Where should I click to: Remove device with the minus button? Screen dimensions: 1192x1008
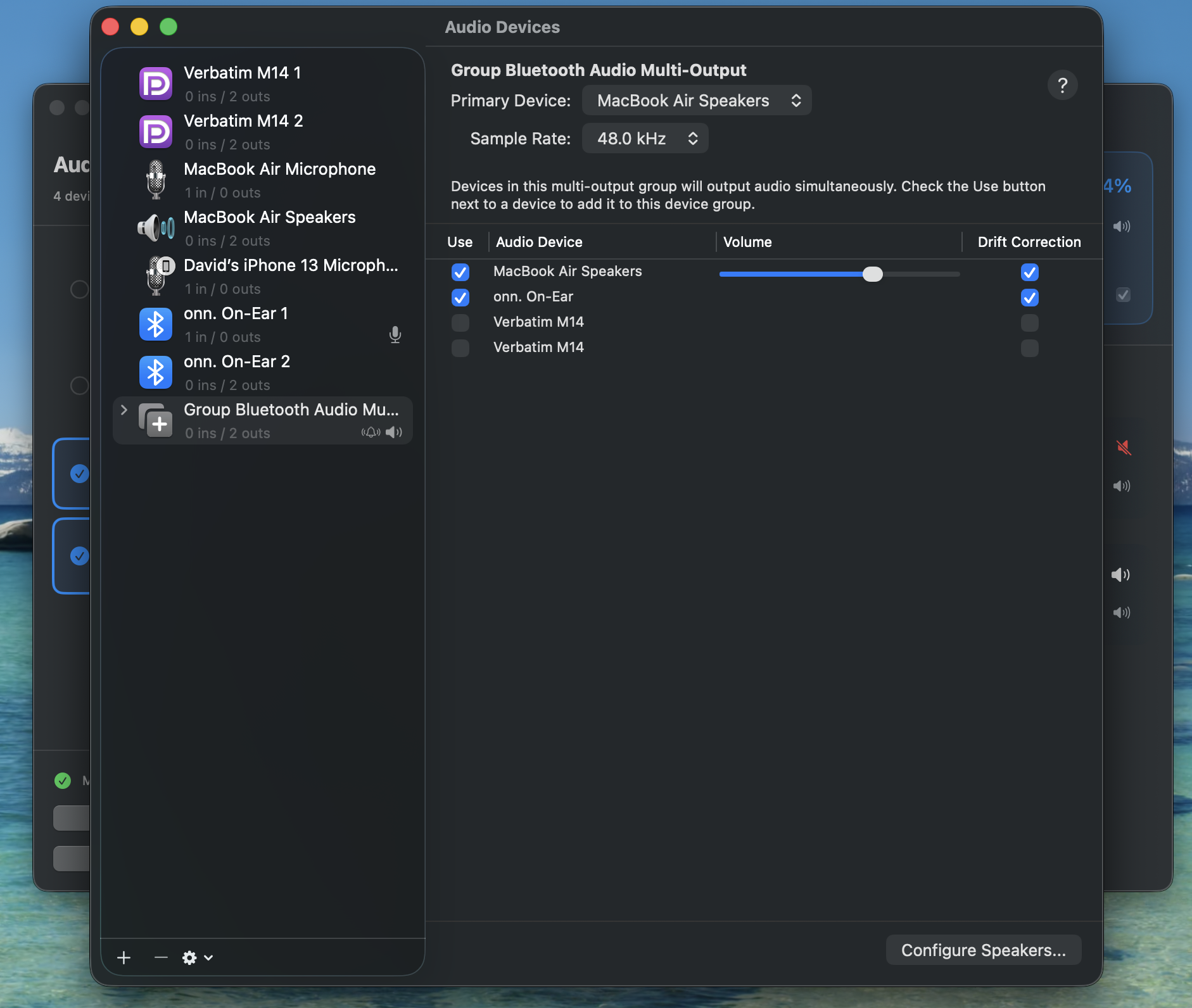pyautogui.click(x=161, y=957)
